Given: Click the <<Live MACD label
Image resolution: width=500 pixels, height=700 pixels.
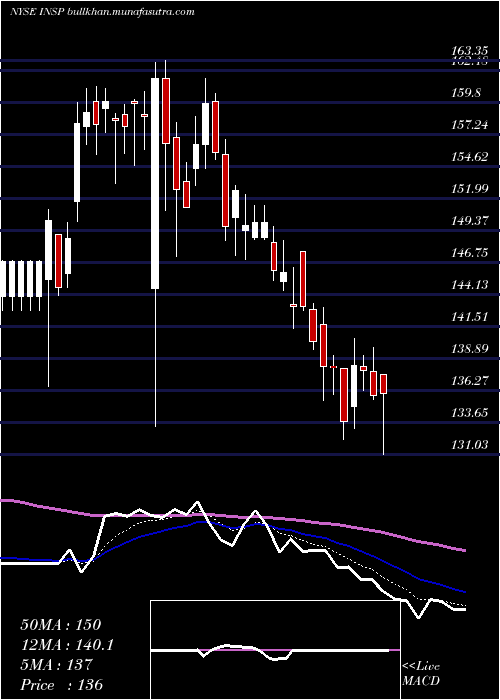Looking at the screenshot, I should tap(421, 674).
